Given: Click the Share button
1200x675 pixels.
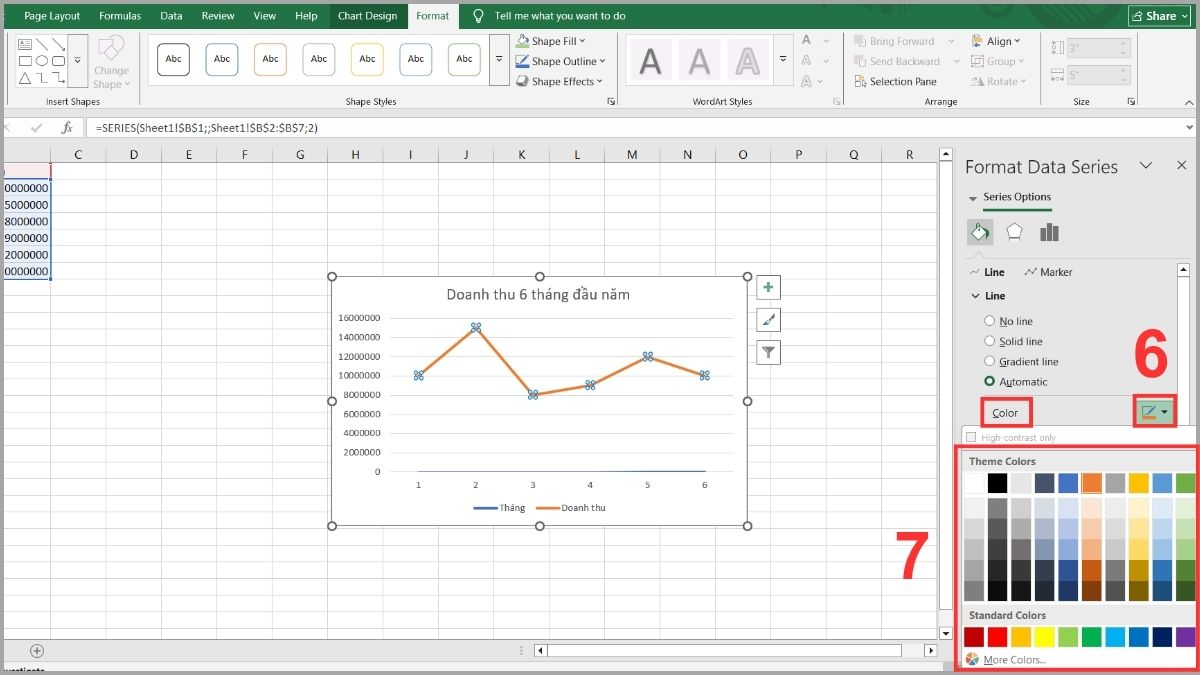Looking at the screenshot, I should pos(1161,16).
